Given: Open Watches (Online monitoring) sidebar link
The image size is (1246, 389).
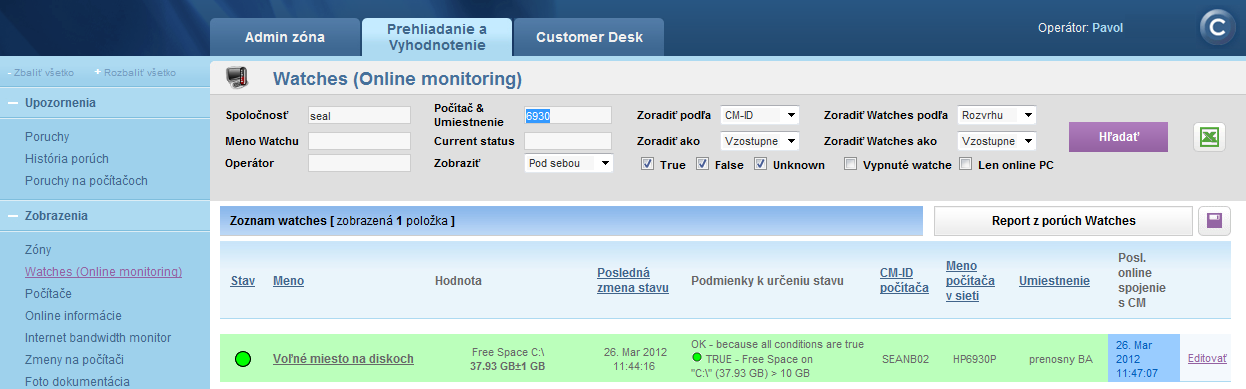Looking at the screenshot, I should (104, 271).
